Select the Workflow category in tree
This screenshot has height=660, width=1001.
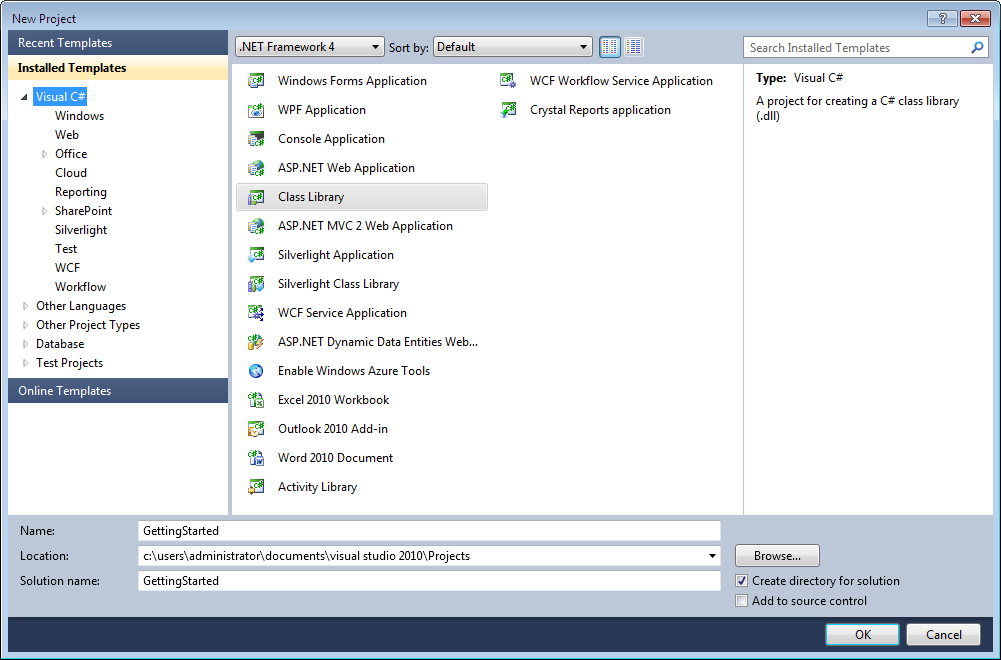pyautogui.click(x=80, y=287)
